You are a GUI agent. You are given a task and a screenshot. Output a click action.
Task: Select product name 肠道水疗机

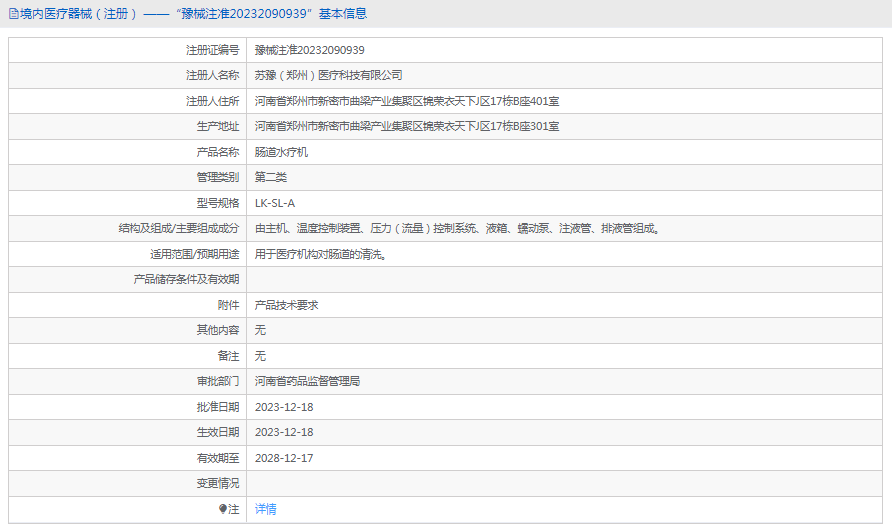pyautogui.click(x=282, y=152)
